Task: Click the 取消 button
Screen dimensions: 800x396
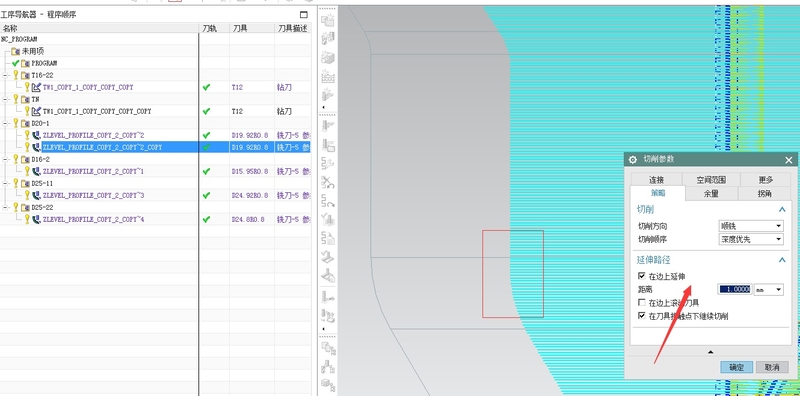Action: [772, 367]
